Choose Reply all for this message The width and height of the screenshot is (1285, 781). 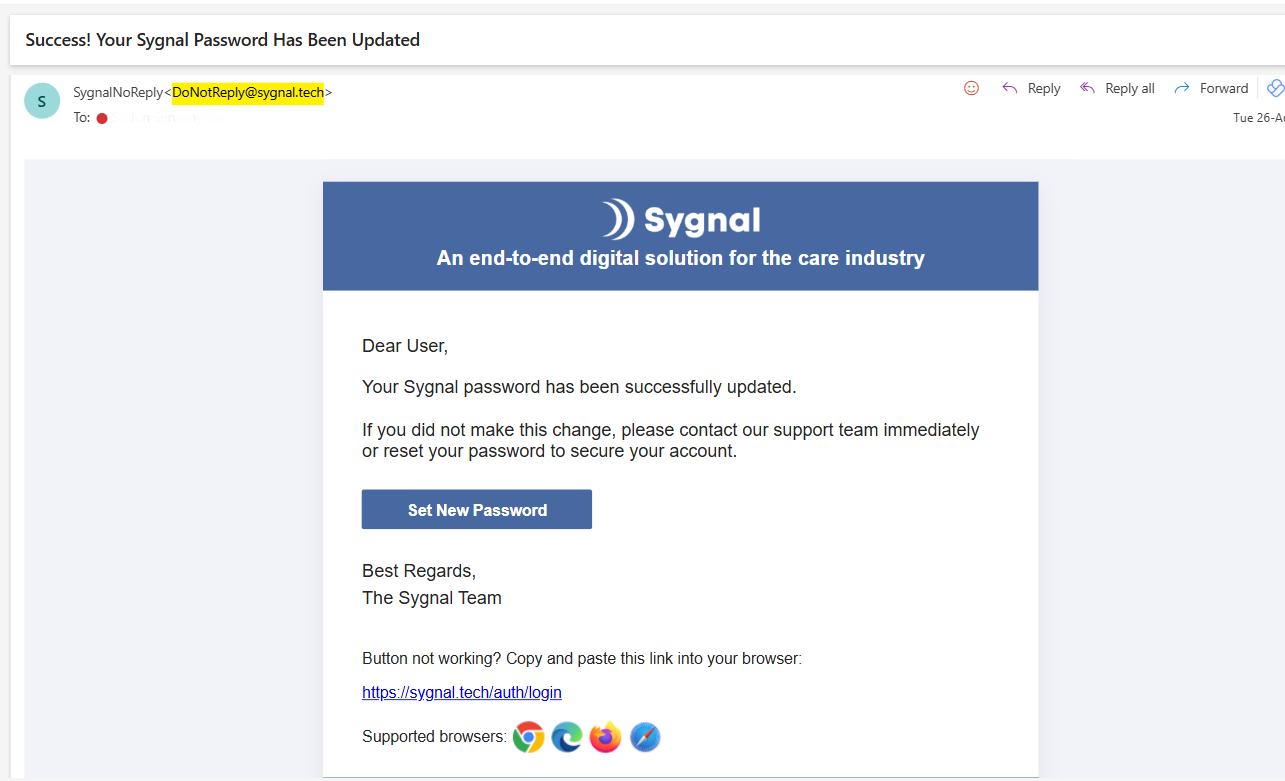(1117, 88)
